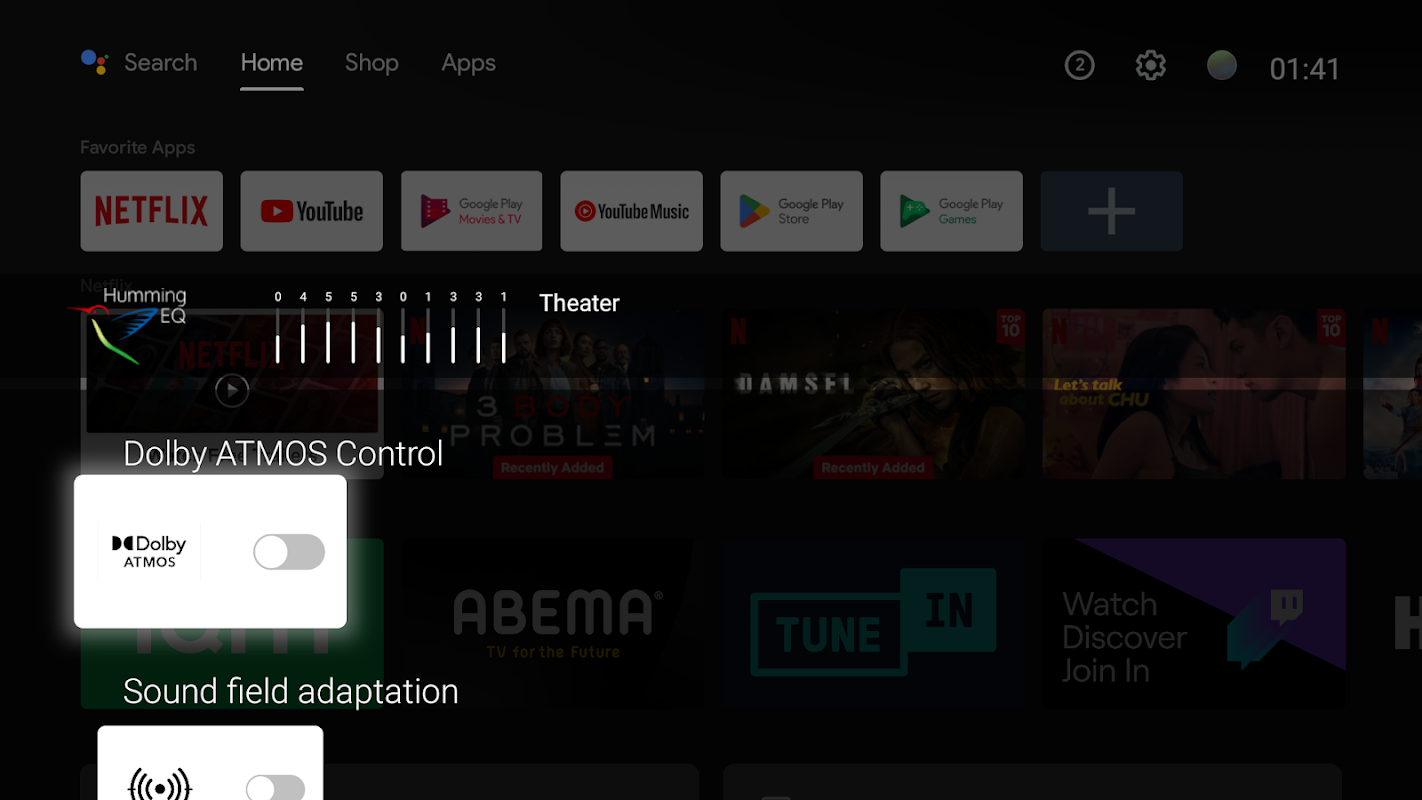
Task: Click the Humming EQ hummingbird logo
Action: coord(127,325)
